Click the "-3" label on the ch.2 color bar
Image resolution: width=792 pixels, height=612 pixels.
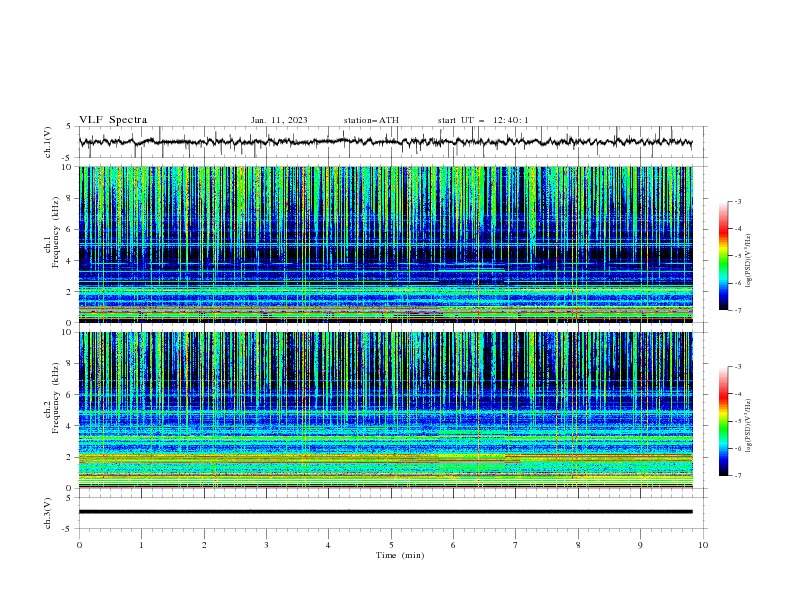pos(737,367)
